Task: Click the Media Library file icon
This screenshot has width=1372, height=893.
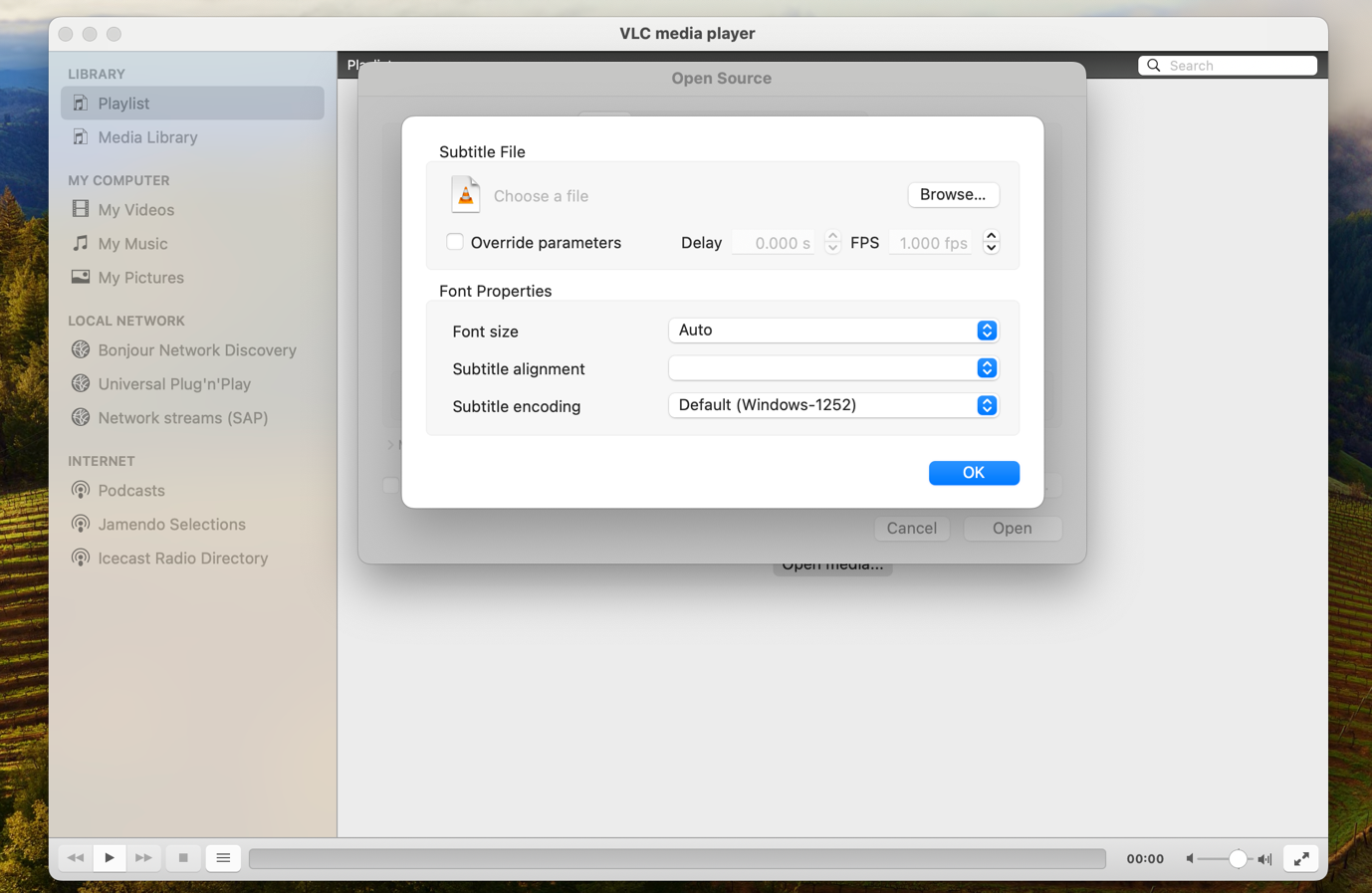Action: pyautogui.click(x=81, y=137)
